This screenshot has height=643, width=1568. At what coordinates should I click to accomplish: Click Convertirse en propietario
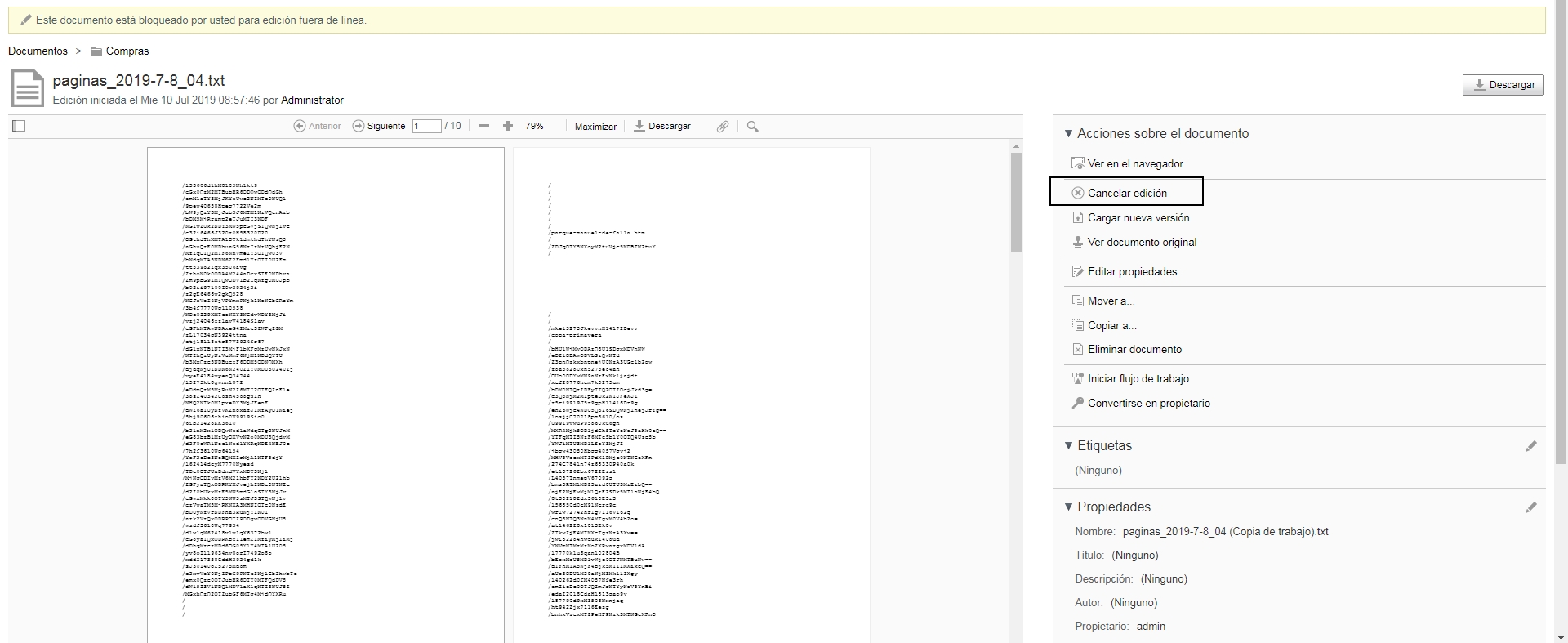click(1149, 403)
